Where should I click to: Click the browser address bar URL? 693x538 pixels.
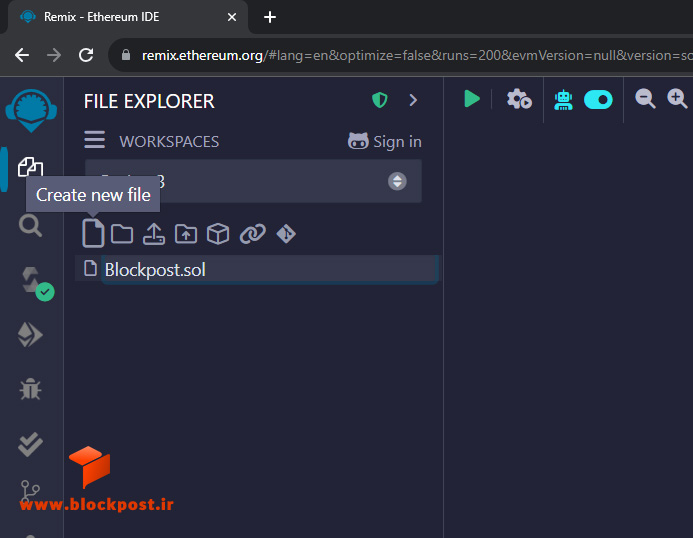[x=415, y=55]
